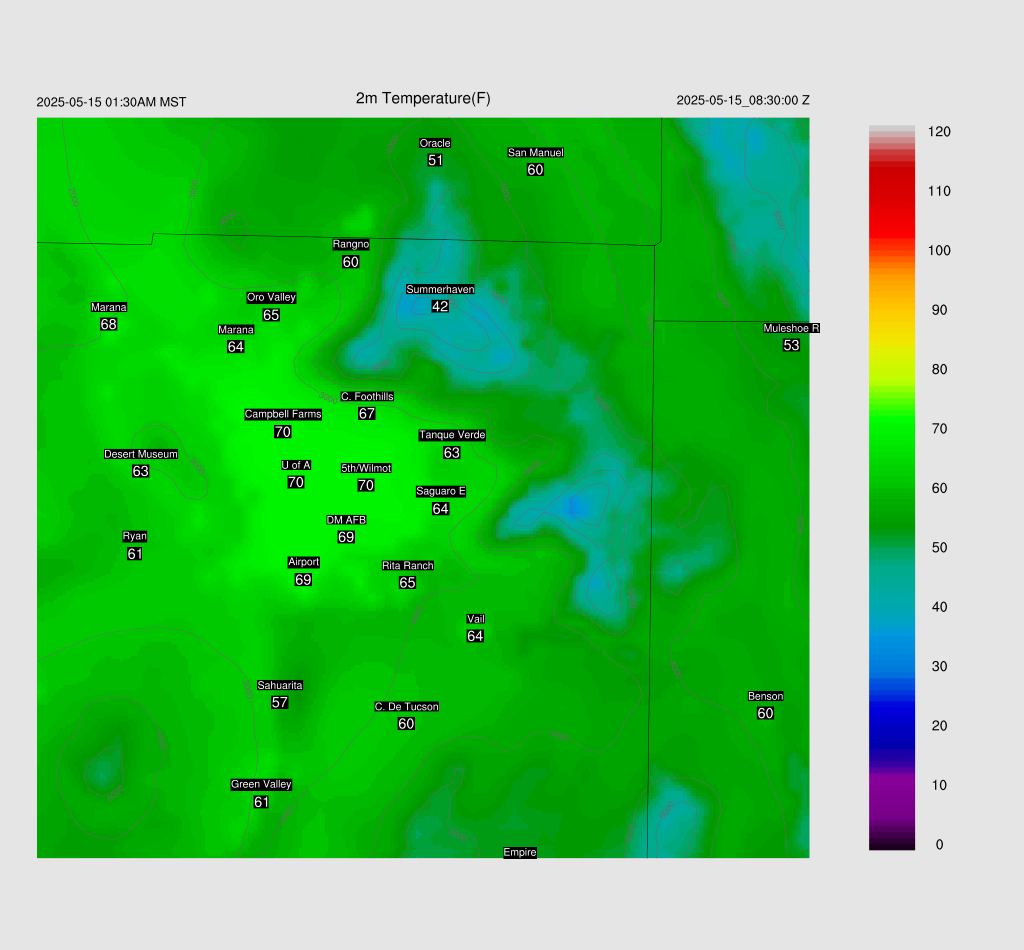Click the 60 reading under C. De Tucson
Screen dimensions: 1024x950
406,724
